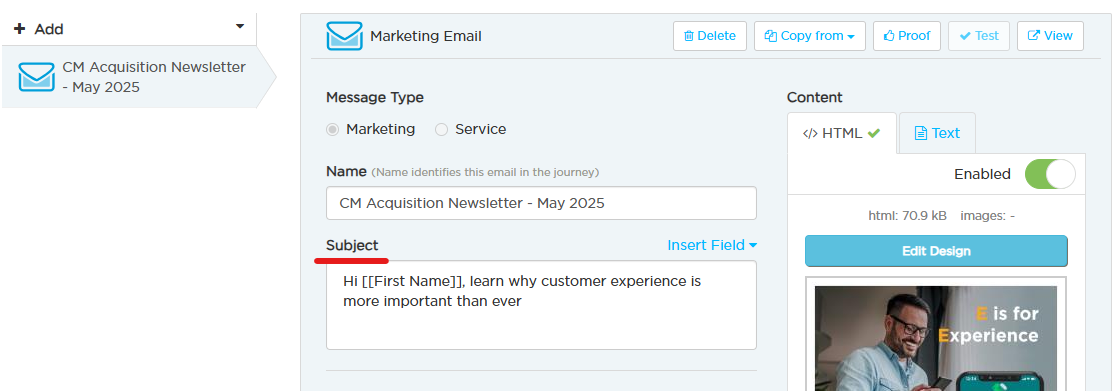Screen dimensions: 1117x391
Task: Click the envelope icon in journey sidebar
Action: click(36, 77)
